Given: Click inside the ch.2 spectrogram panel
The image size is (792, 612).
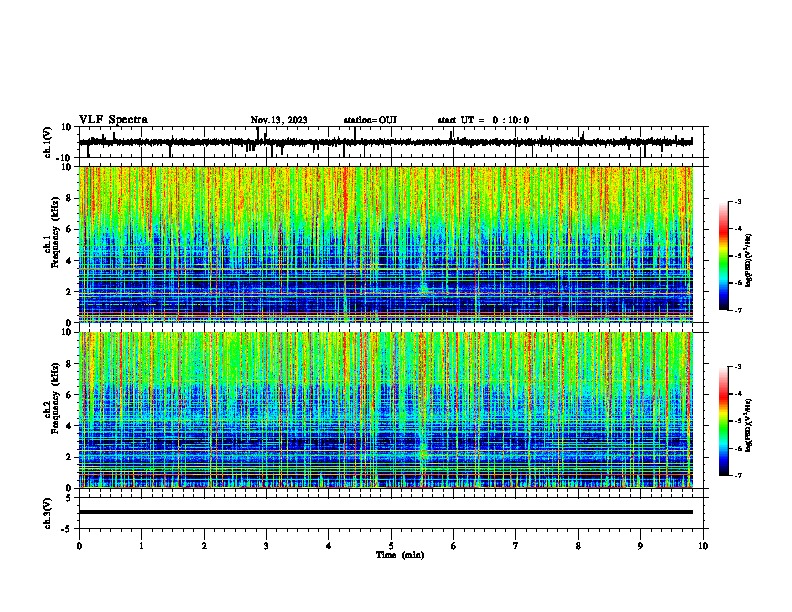Looking at the screenshot, I should (386, 410).
